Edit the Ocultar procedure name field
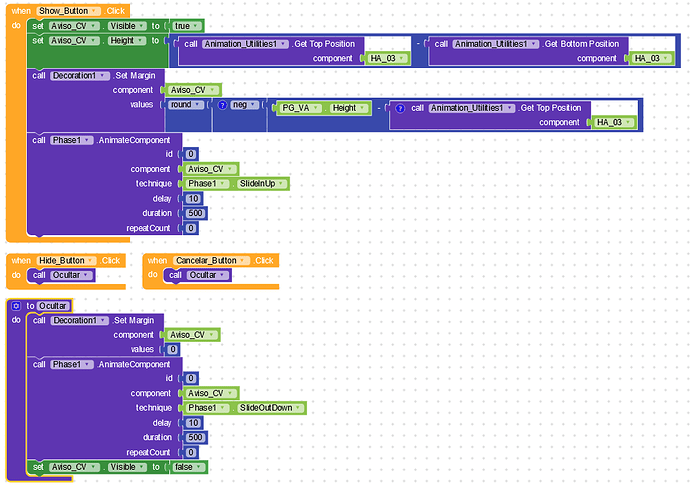This screenshot has width=690, height=489. [x=53, y=306]
